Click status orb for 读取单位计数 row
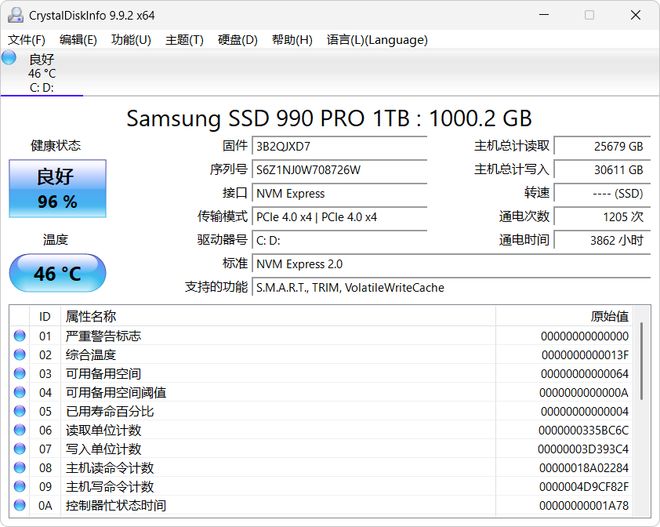660x527 pixels. point(20,430)
